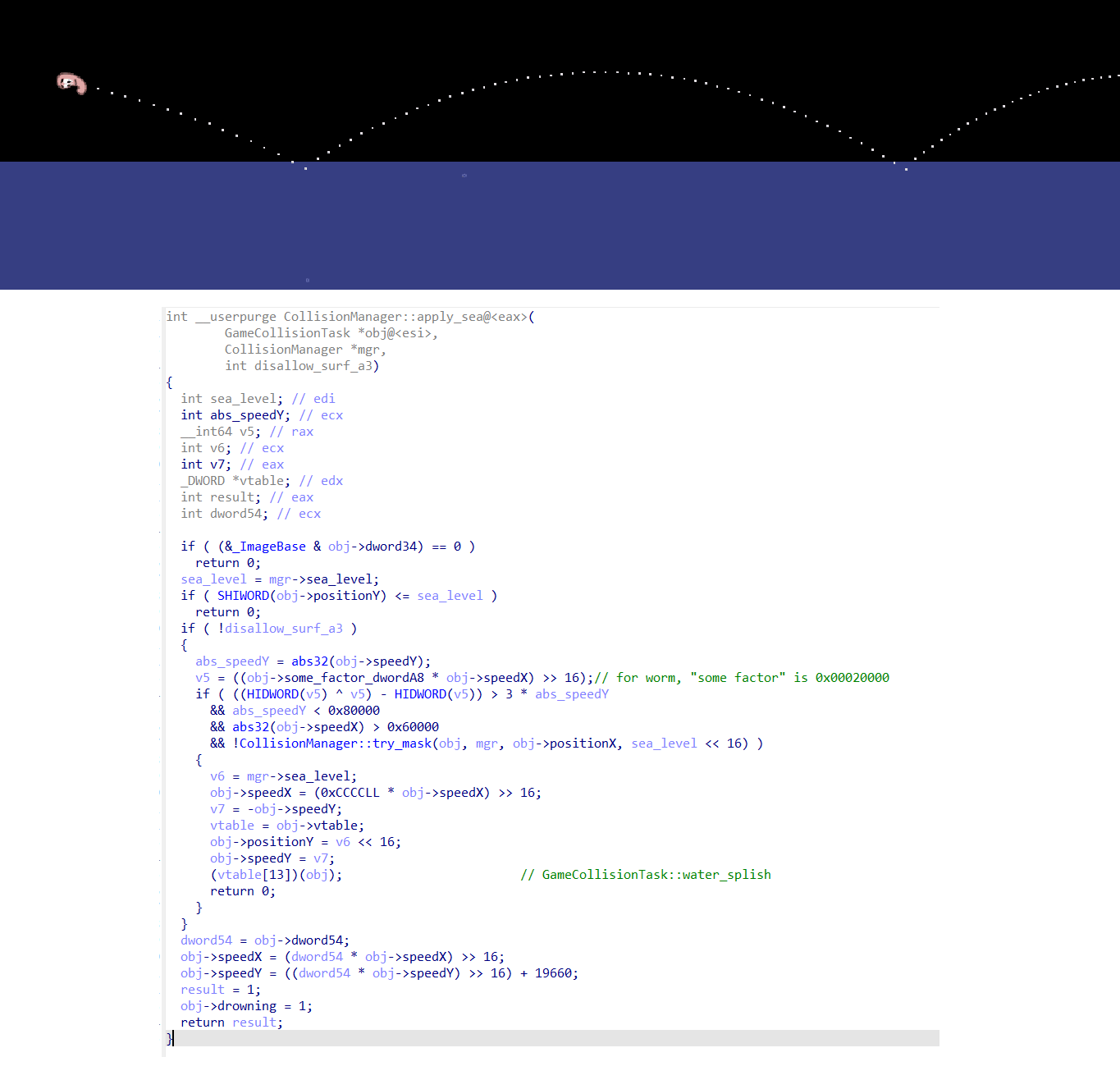The image size is (1120, 1089).
Task: Select the 'CollisionManager *mgr,' parameter line
Action: tap(305, 350)
